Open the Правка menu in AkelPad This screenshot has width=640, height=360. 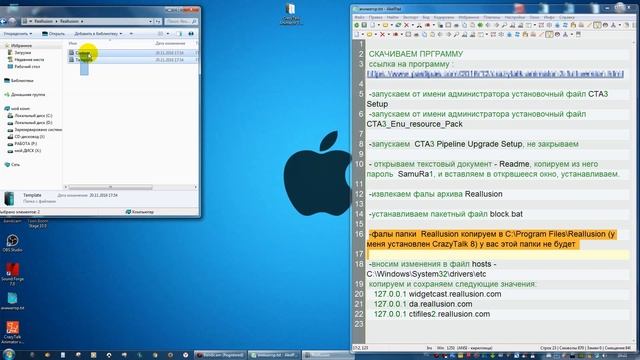click(376, 18)
